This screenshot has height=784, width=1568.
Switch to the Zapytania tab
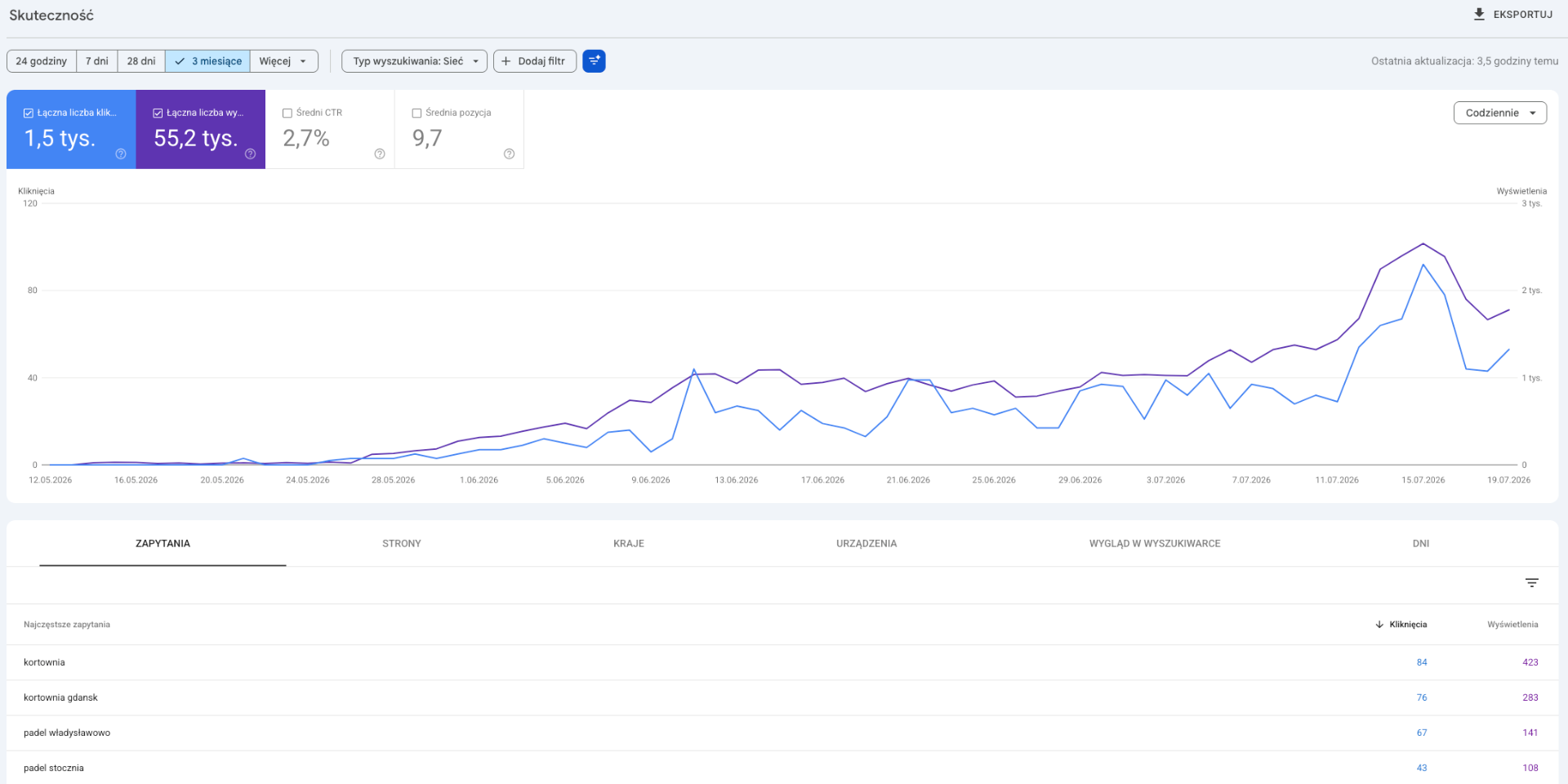tap(163, 543)
